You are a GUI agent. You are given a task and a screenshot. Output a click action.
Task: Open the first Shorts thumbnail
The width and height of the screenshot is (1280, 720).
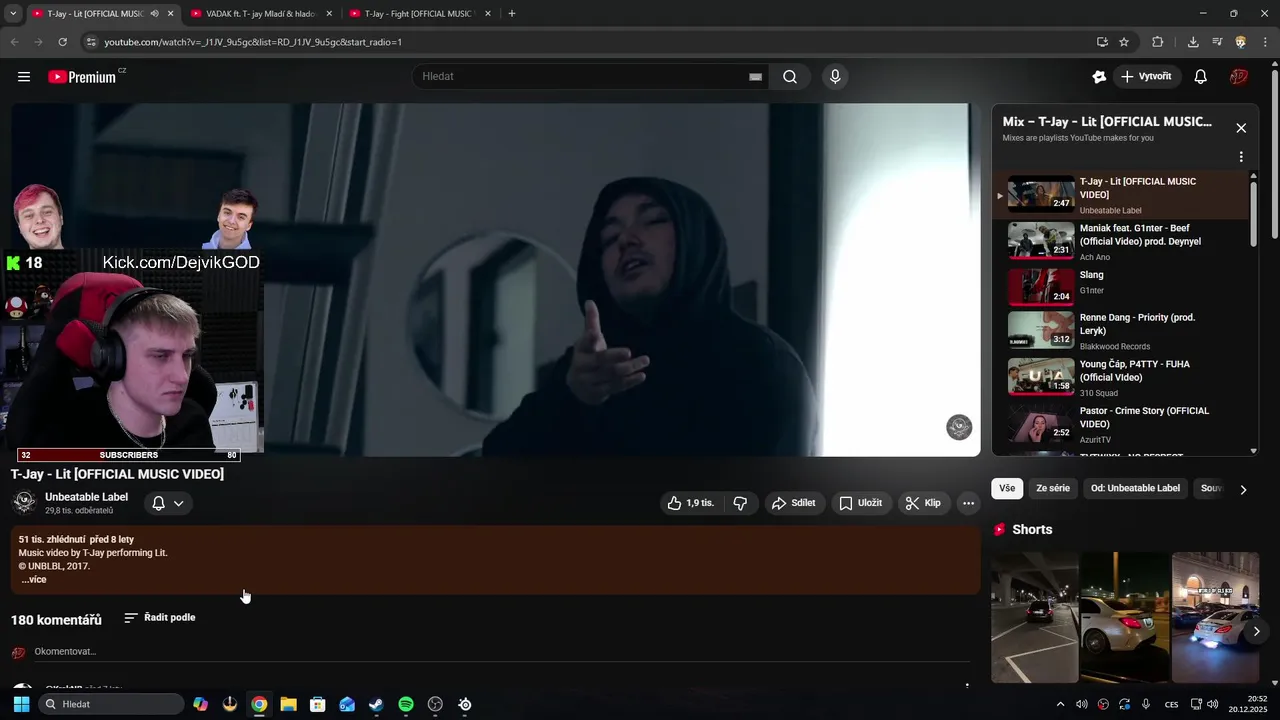click(x=1034, y=617)
